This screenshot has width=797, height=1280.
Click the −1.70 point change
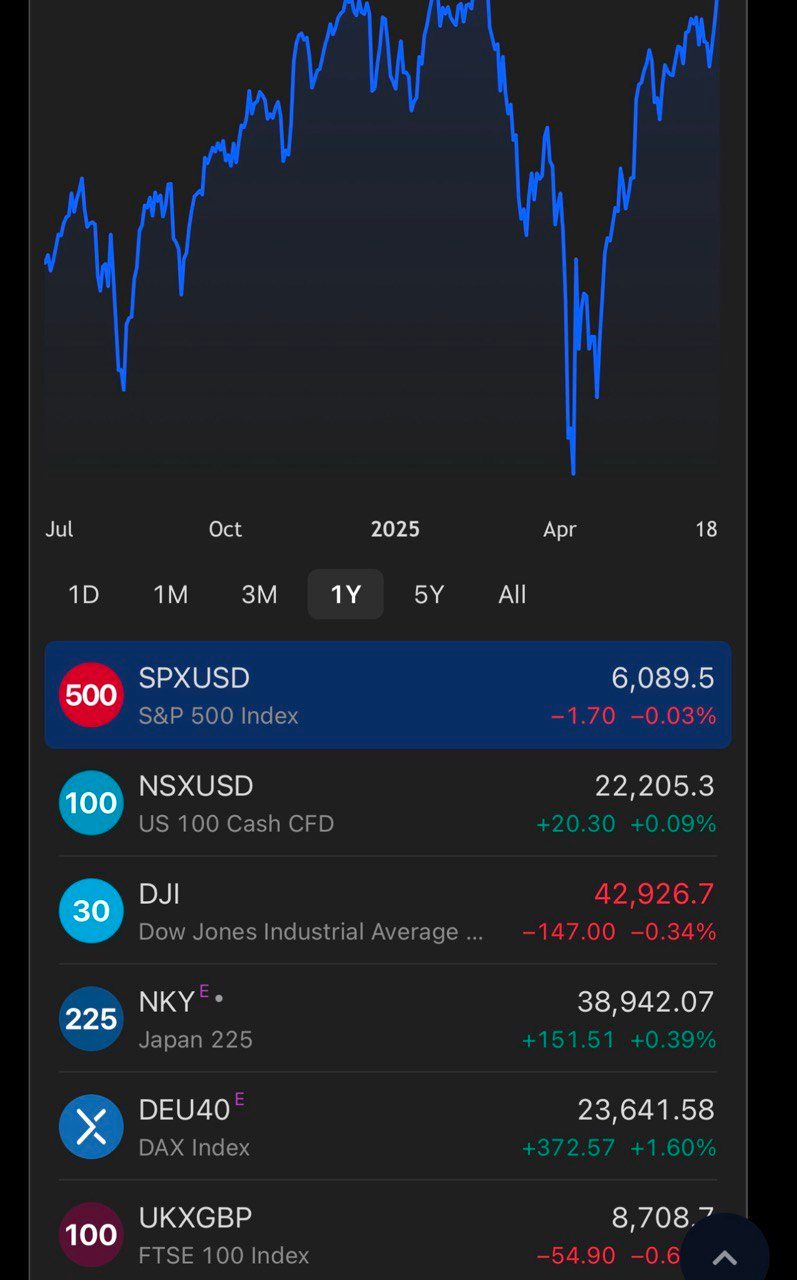(x=583, y=716)
